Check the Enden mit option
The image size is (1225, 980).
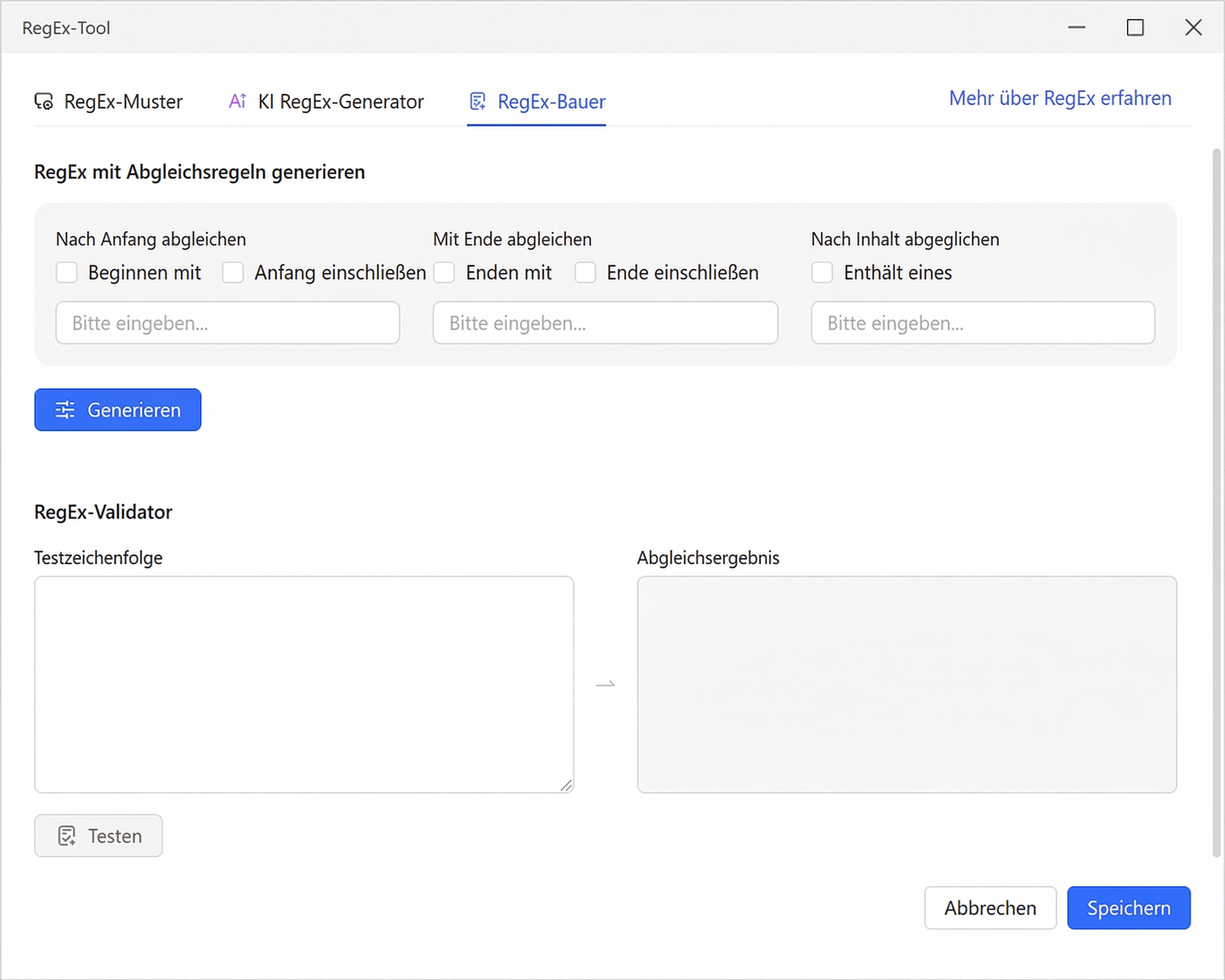pos(444,273)
